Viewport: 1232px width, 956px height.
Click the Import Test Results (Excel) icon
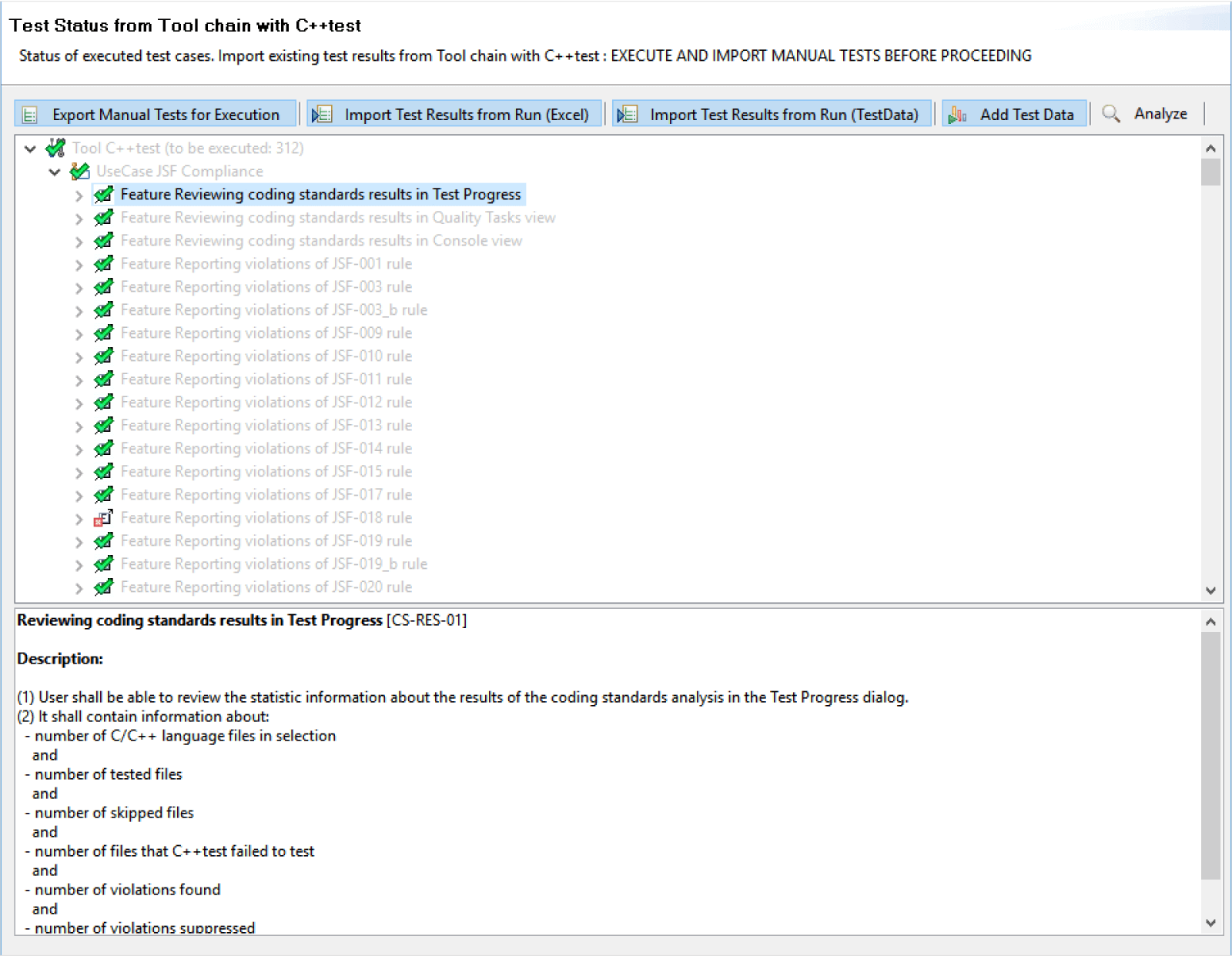[x=322, y=115]
